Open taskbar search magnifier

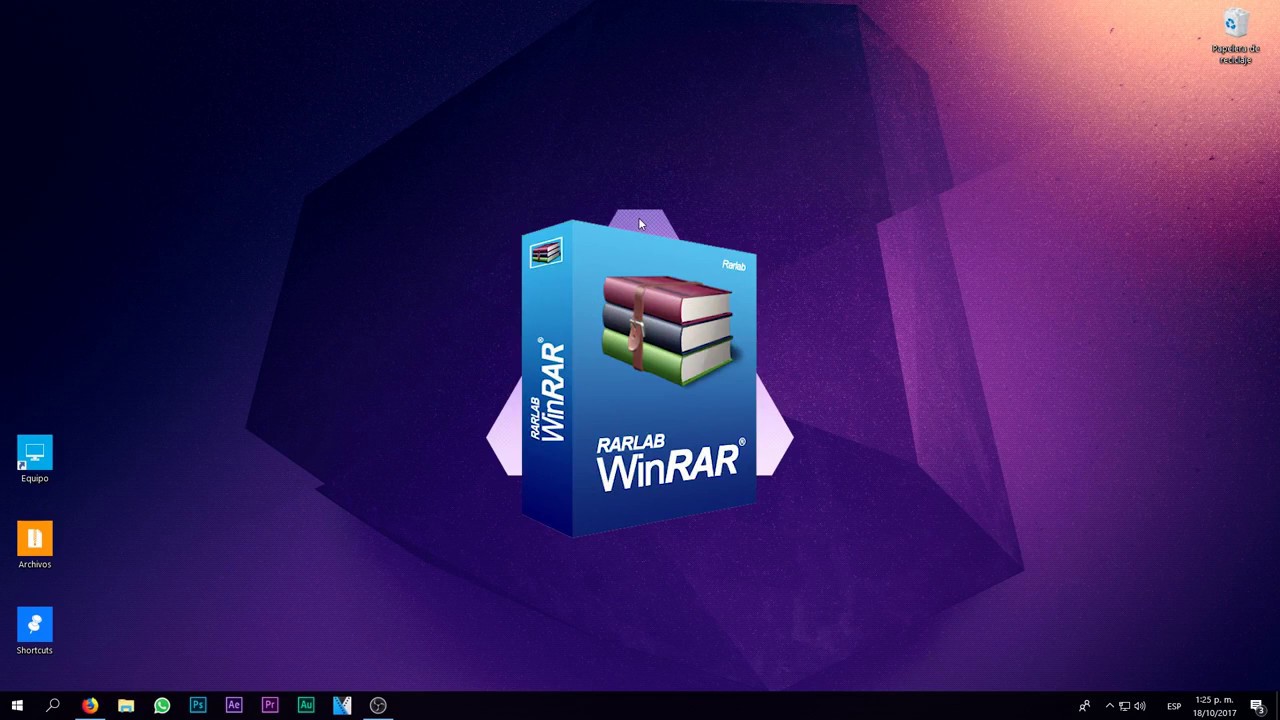(x=53, y=706)
